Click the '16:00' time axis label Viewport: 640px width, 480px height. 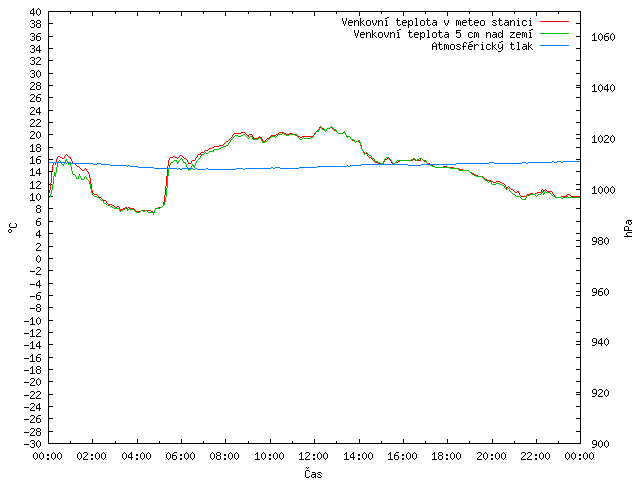click(402, 456)
